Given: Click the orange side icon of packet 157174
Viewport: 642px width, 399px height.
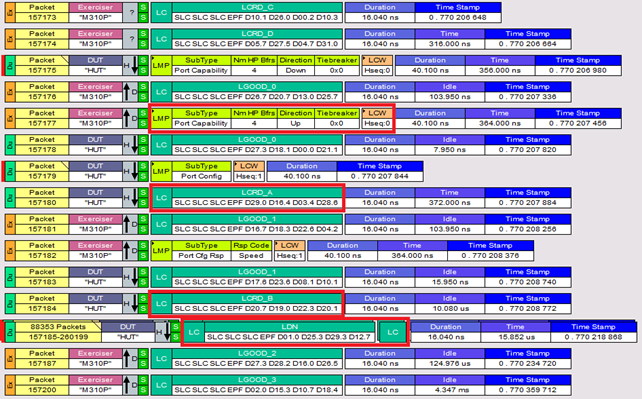Looking at the screenshot, I should (10, 39).
